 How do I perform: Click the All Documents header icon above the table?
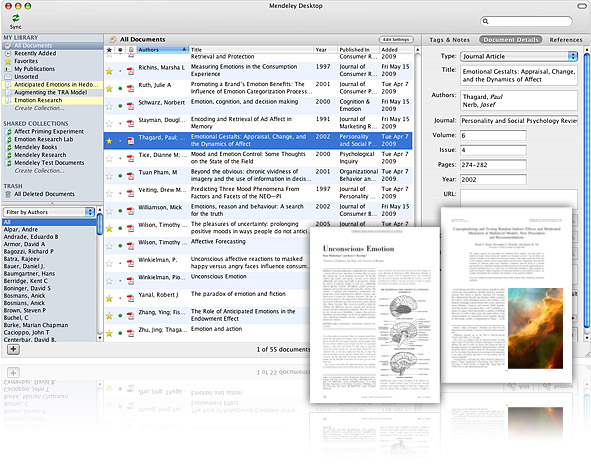112,39
